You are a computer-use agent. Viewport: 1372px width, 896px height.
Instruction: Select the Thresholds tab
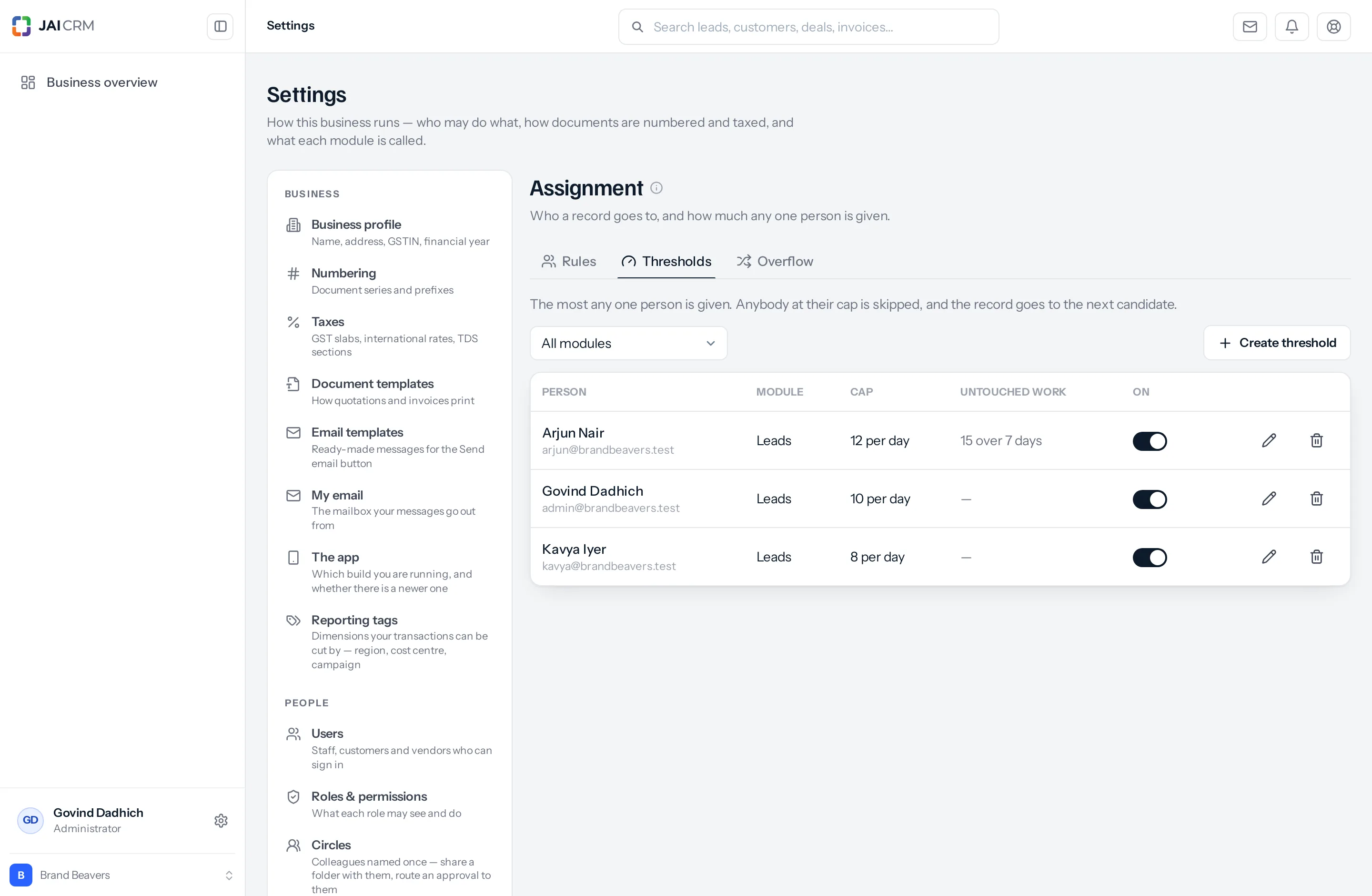pos(666,261)
